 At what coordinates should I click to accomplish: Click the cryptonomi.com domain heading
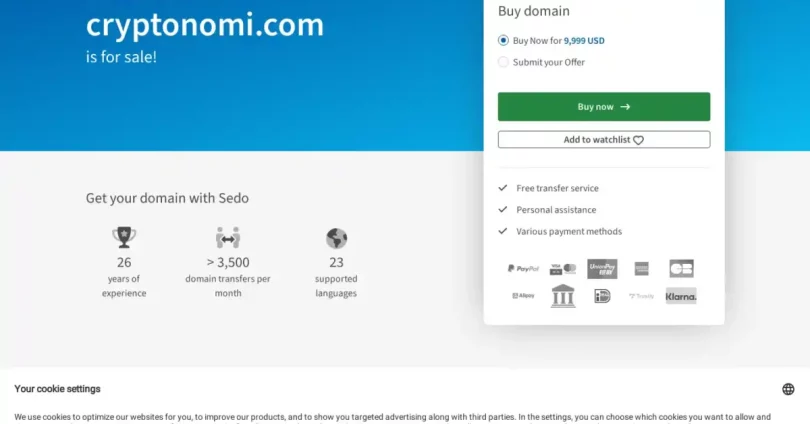(x=205, y=25)
